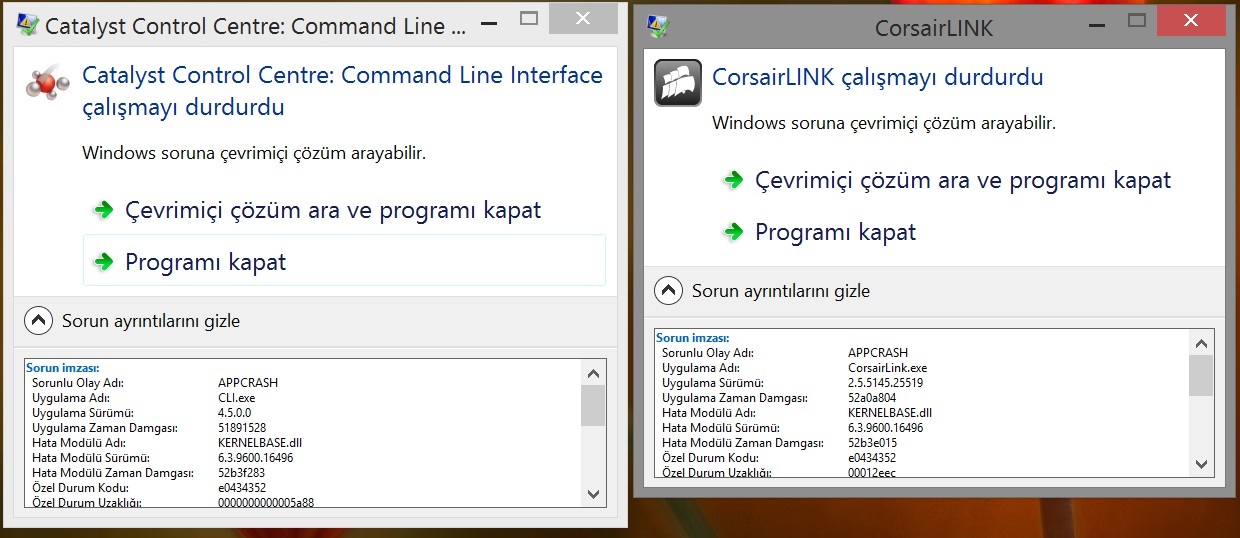1240x538 pixels.
Task: Click 'Sorun imzası:' heading in Catalyst details
Action: pyautogui.click(x=63, y=367)
